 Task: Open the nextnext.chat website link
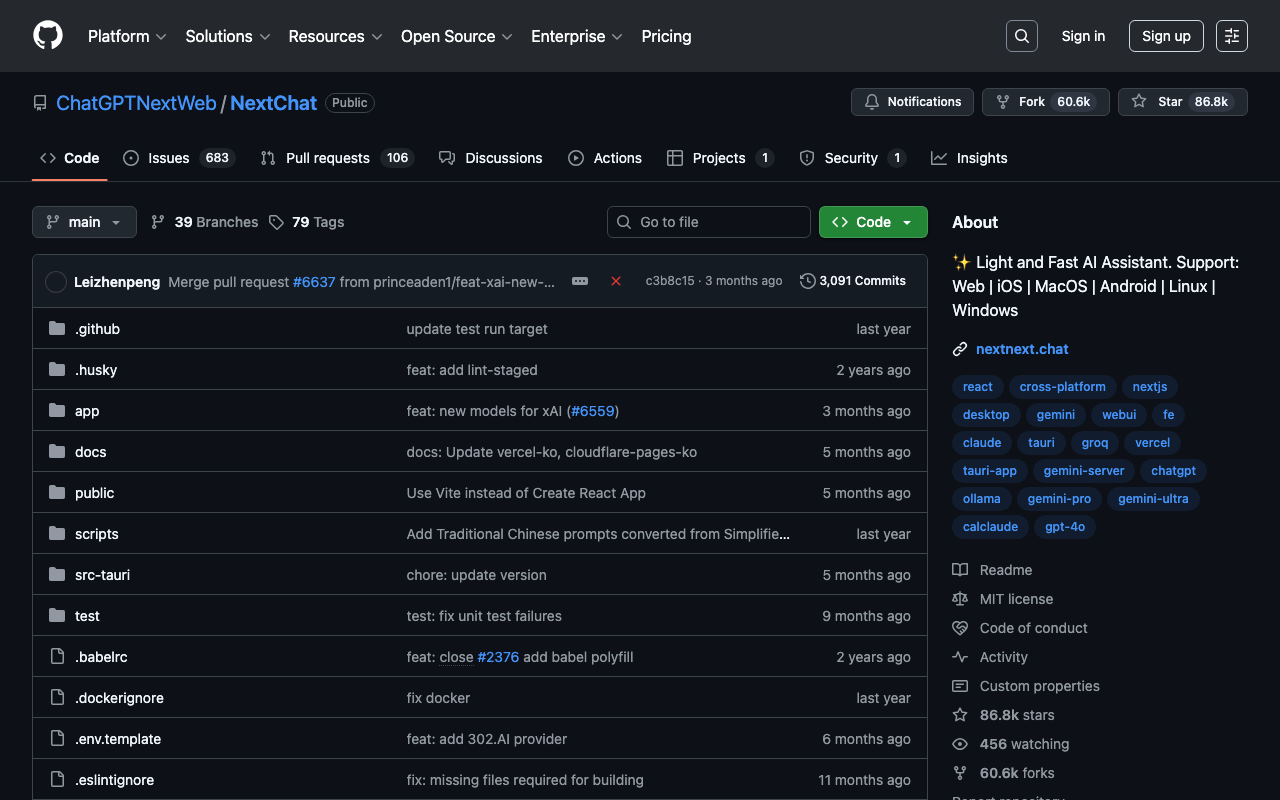[x=1022, y=349]
